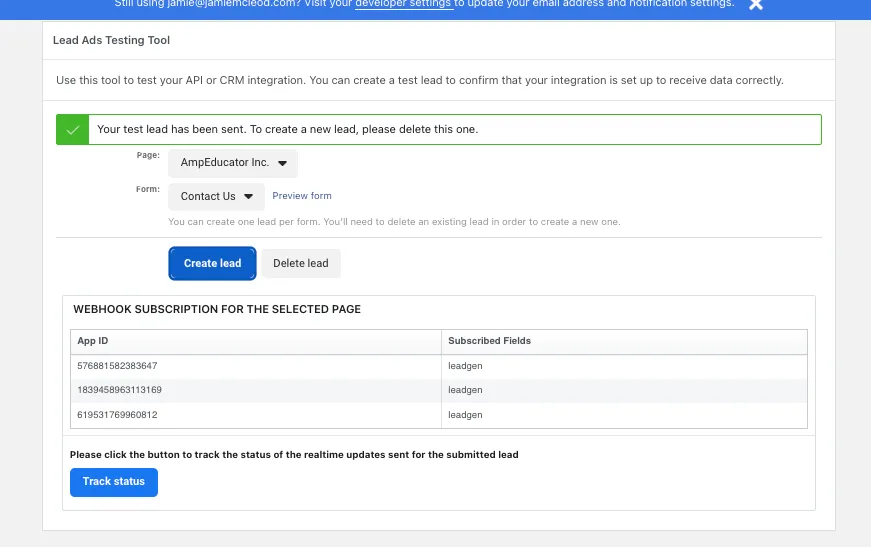Click the Delete lead button

[x=301, y=263]
